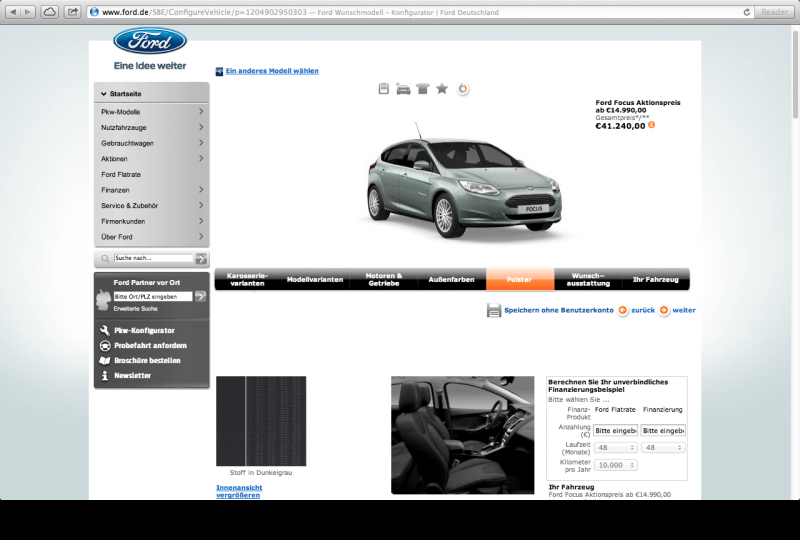Viewport: 800px width, 540px height.
Task: Click the info icon beside Newsletter
Action: click(x=105, y=376)
